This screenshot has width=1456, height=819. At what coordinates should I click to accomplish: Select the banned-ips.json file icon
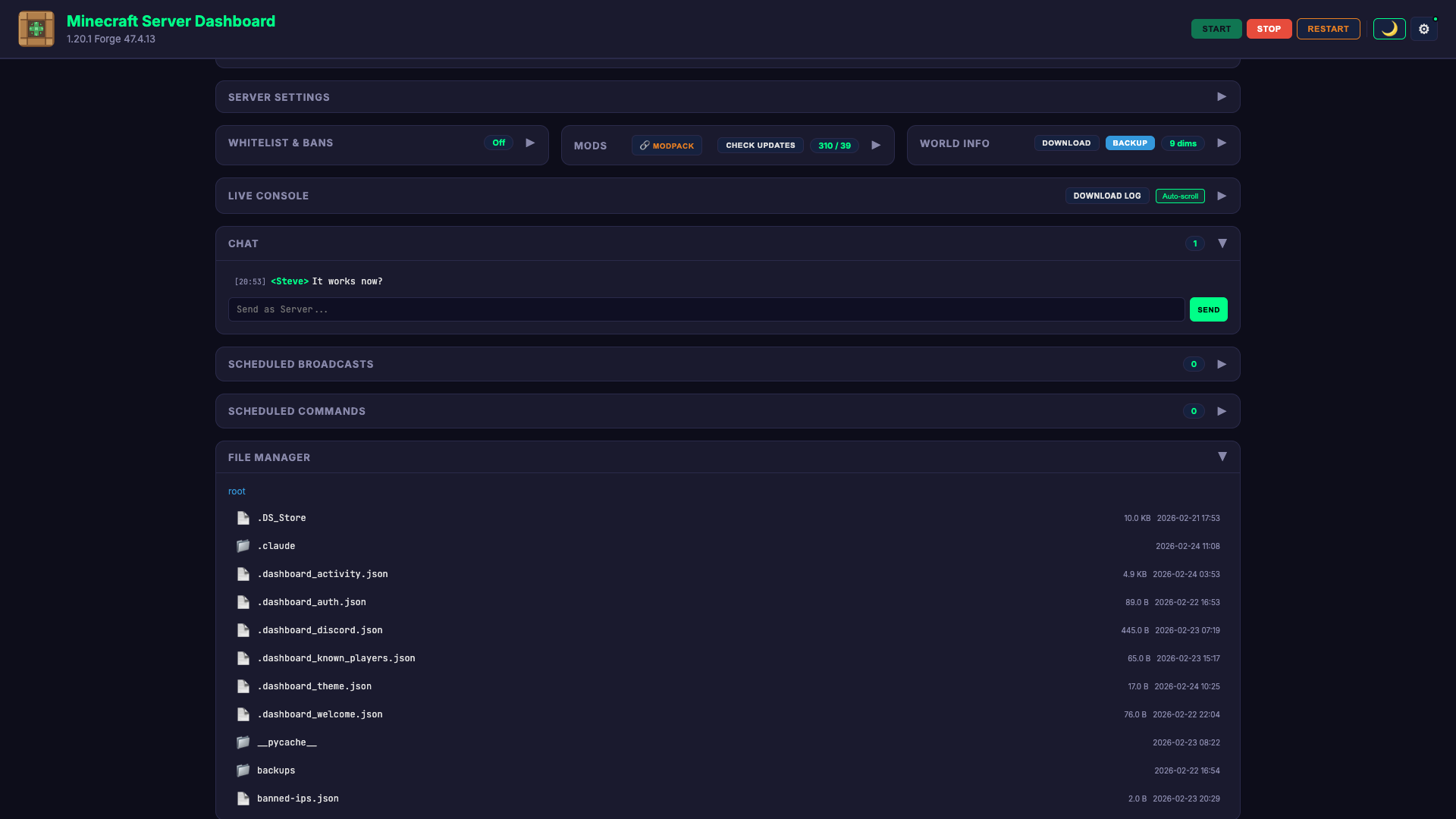[243, 798]
